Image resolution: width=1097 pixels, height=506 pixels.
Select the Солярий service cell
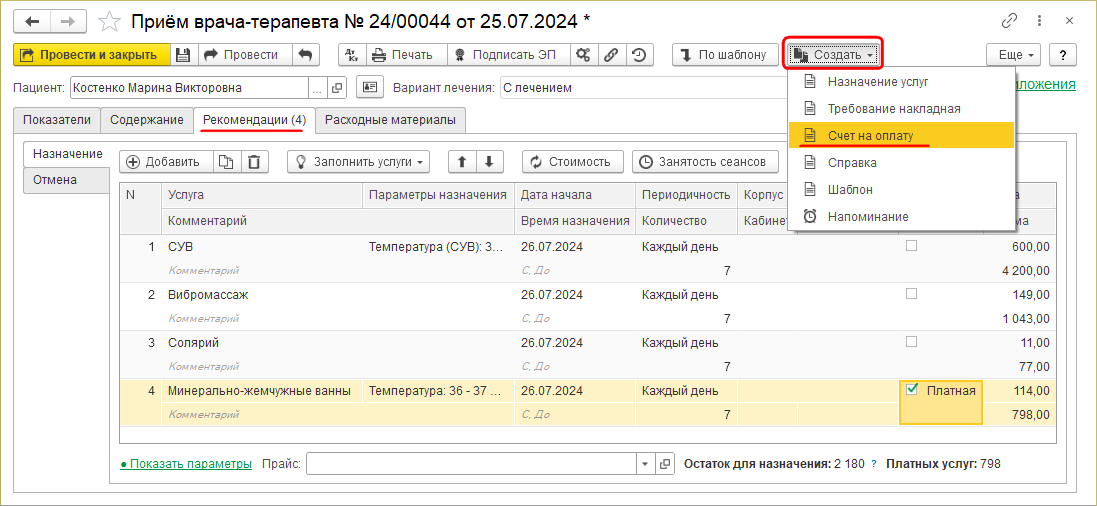262,343
